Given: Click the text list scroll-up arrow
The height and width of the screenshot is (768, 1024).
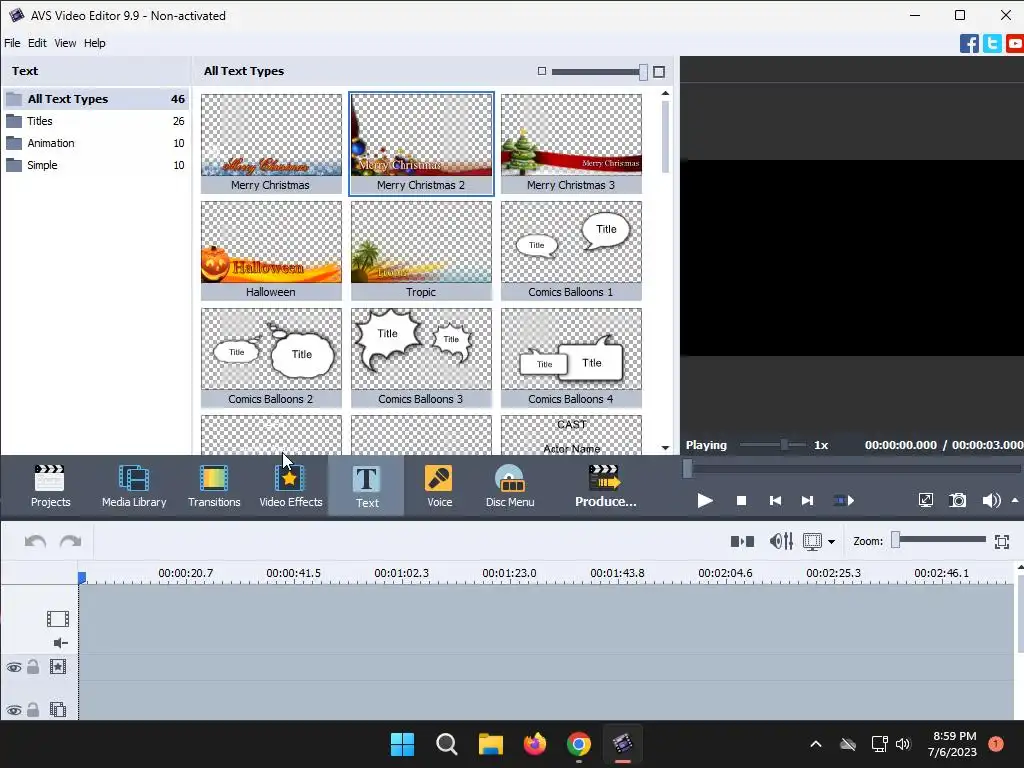Looking at the screenshot, I should (x=665, y=93).
